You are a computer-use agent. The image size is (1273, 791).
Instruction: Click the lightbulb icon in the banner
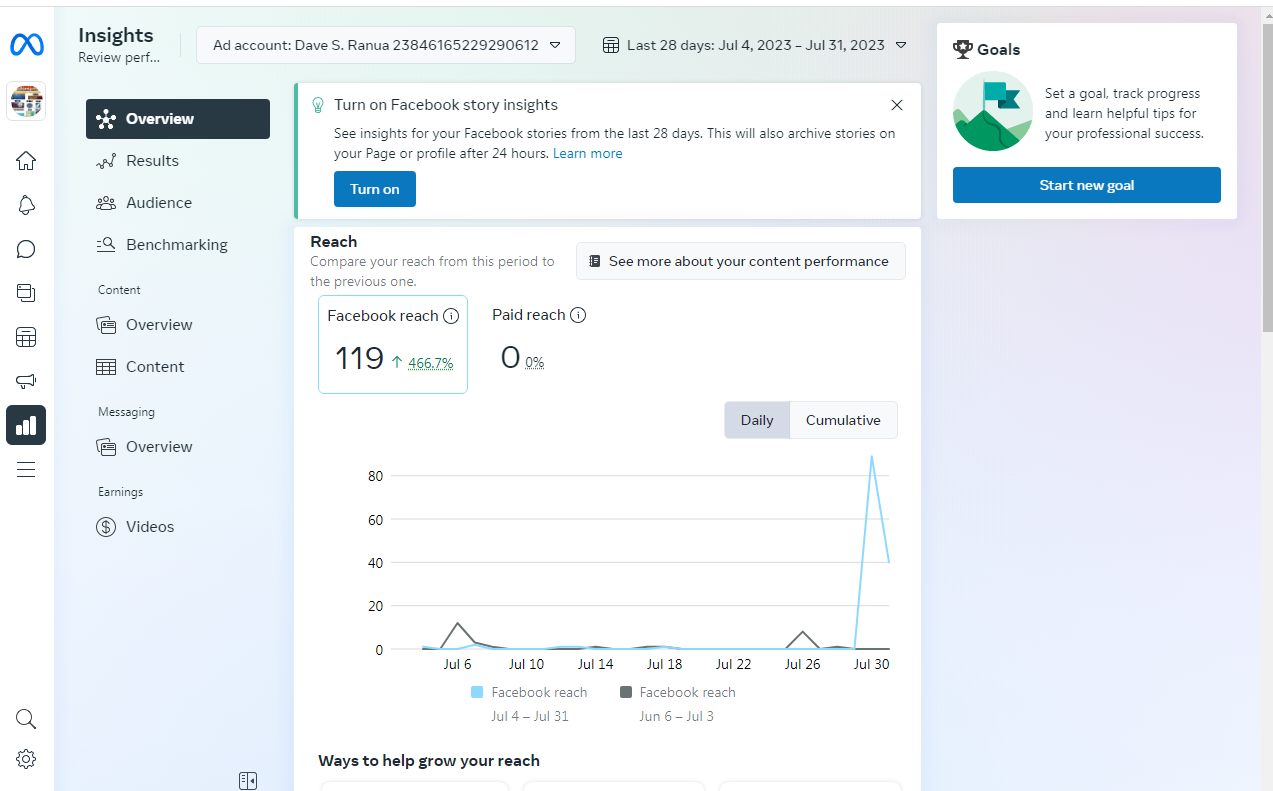318,105
